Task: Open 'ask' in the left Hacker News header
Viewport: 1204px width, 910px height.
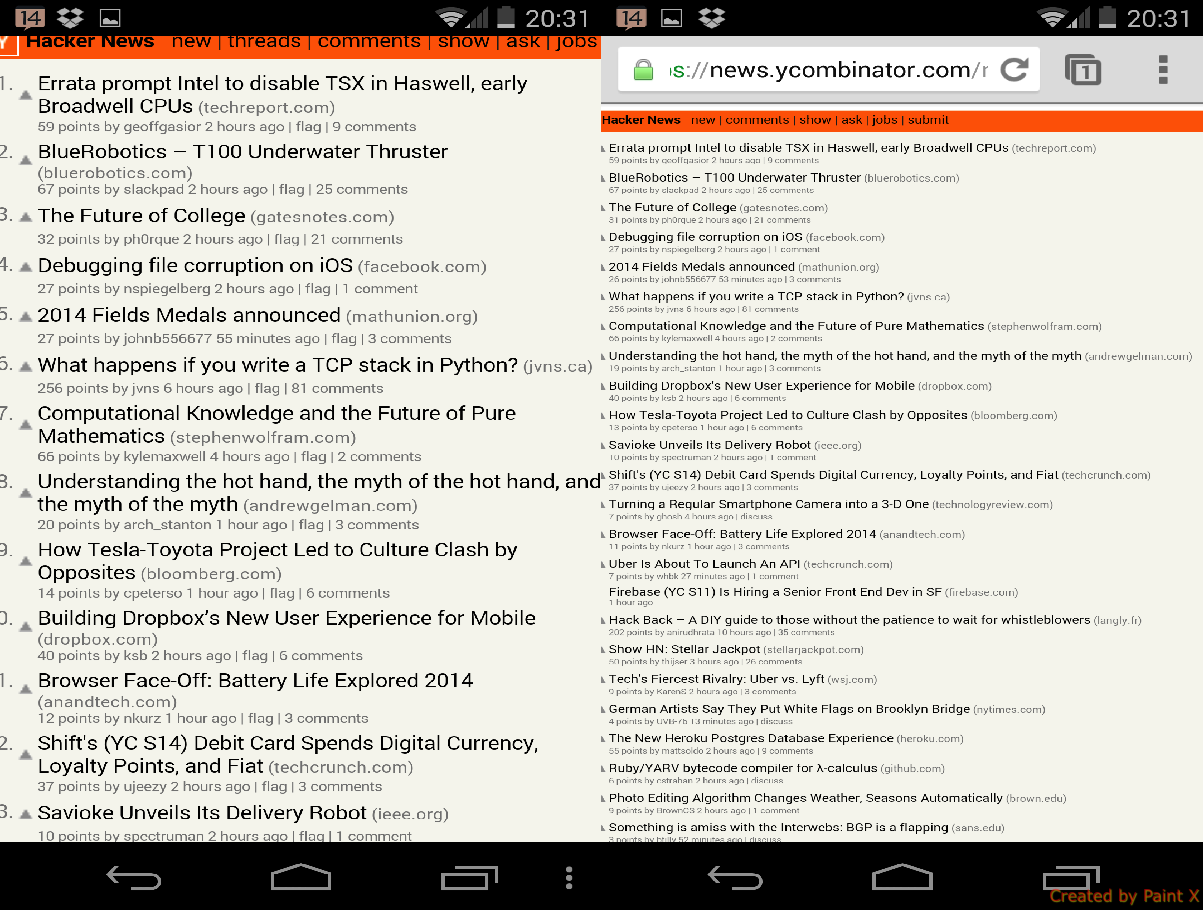Action: tap(523, 41)
